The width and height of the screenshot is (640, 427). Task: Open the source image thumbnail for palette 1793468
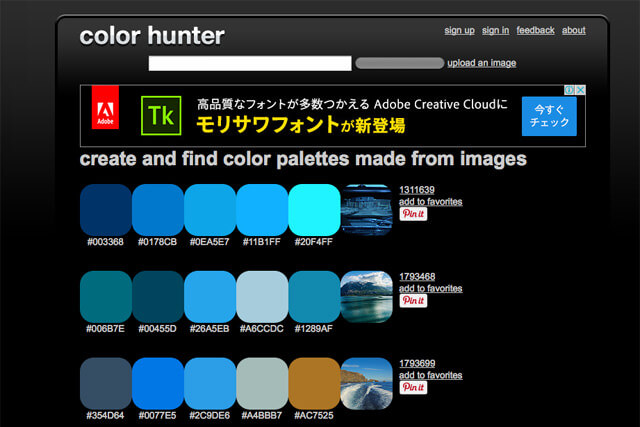(367, 297)
